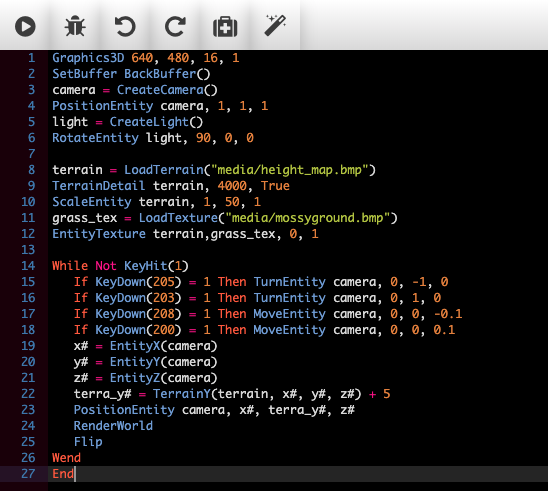Click the TerrainDetail command on line 9
The image size is (548, 491).
[x=99, y=186]
